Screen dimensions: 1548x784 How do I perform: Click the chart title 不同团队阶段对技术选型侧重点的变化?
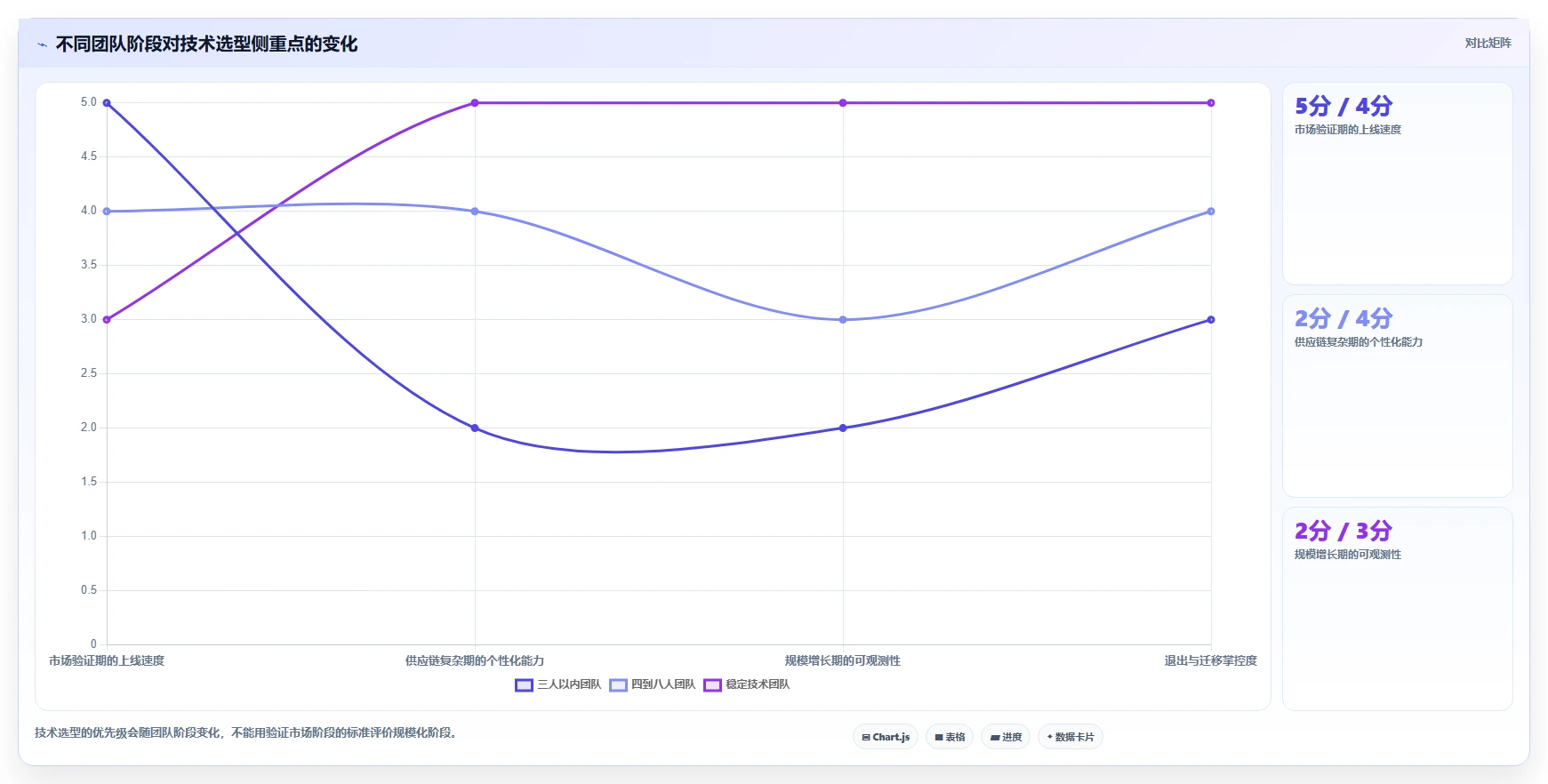coord(206,44)
